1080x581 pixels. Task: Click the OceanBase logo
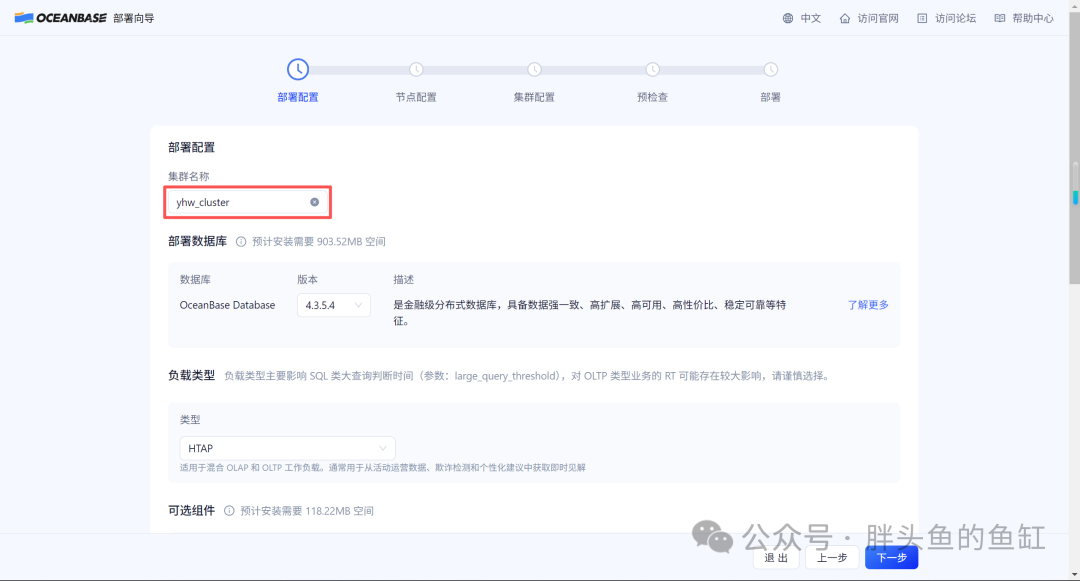pyautogui.click(x=61, y=18)
